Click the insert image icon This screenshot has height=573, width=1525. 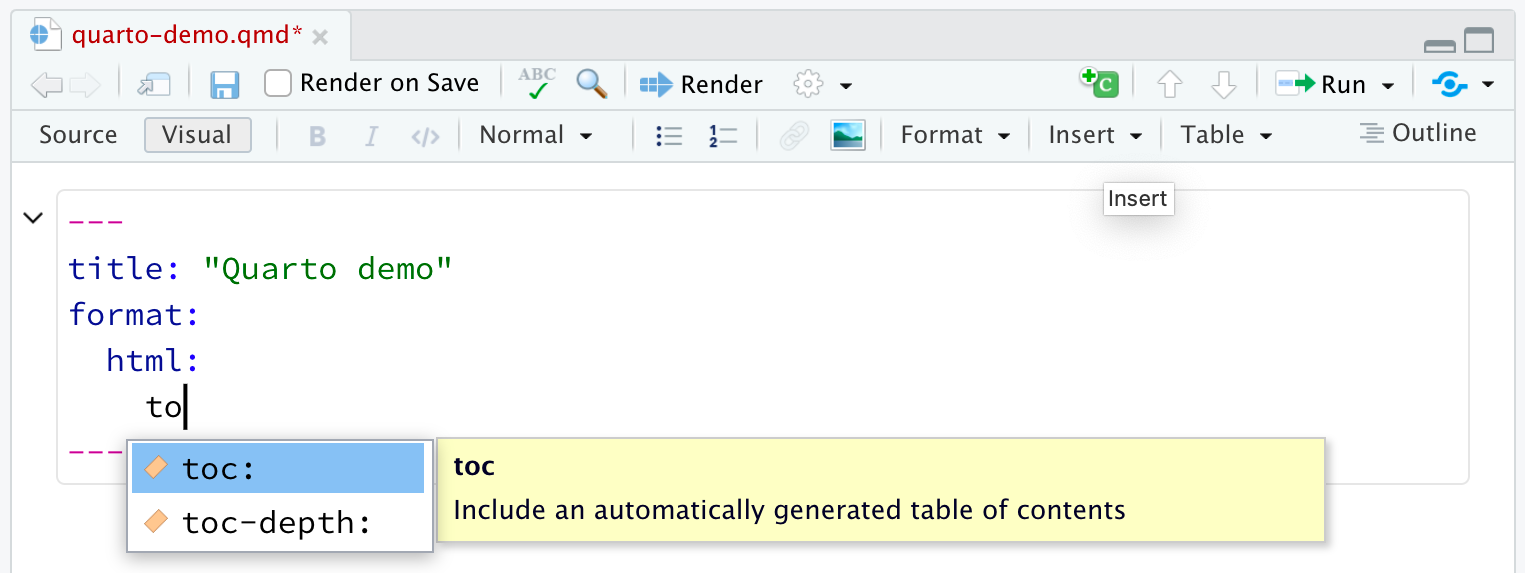(x=847, y=136)
